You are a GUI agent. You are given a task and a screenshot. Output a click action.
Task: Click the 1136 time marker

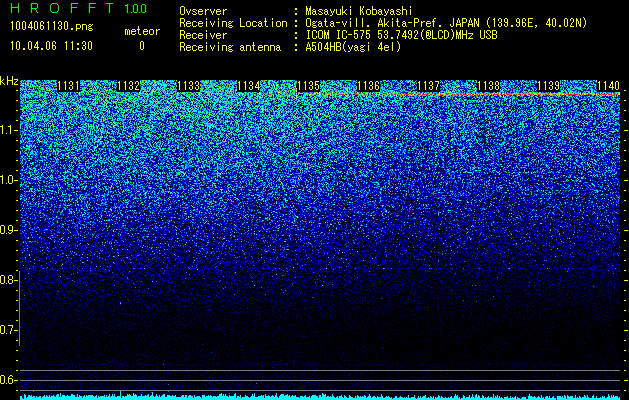(368, 86)
